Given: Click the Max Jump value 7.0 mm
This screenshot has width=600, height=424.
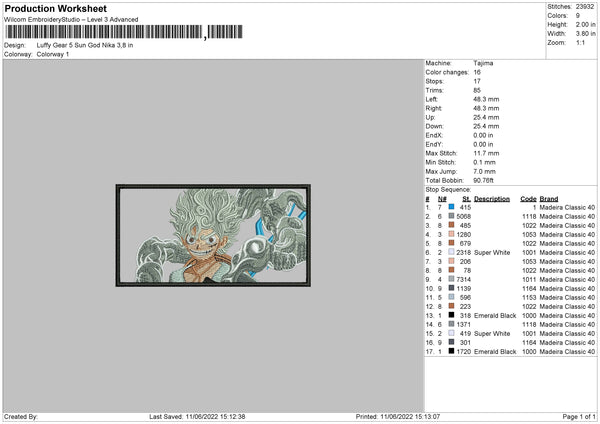Looking at the screenshot, I should click(484, 171).
